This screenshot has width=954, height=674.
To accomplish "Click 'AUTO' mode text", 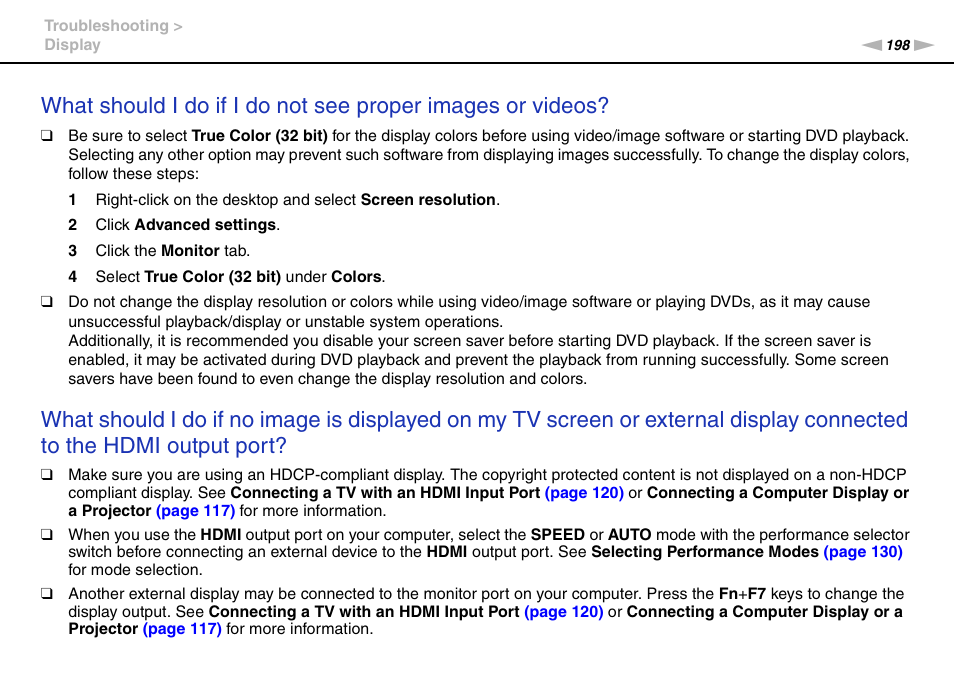I will tap(630, 535).
